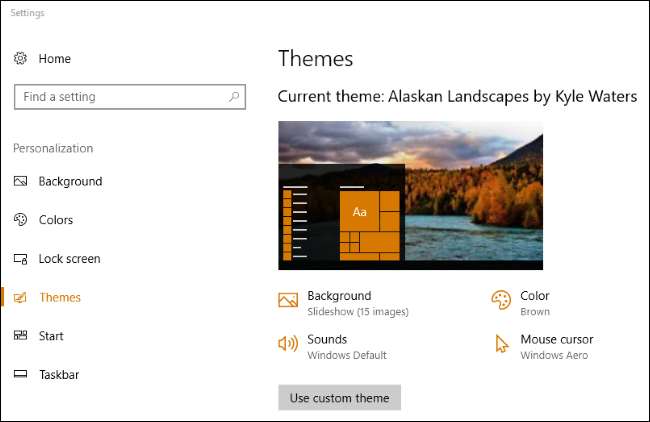Open the Colors settings page
650x422 pixels.
(56, 220)
